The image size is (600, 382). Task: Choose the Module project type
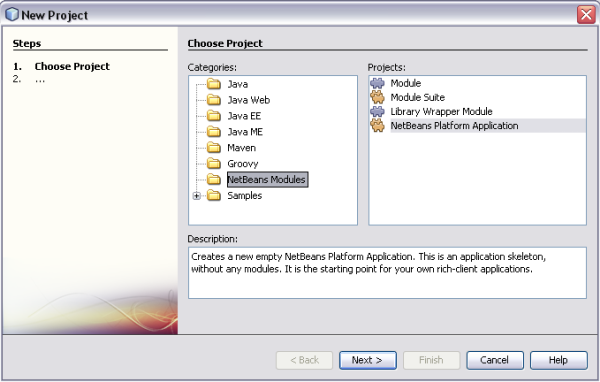coord(406,83)
